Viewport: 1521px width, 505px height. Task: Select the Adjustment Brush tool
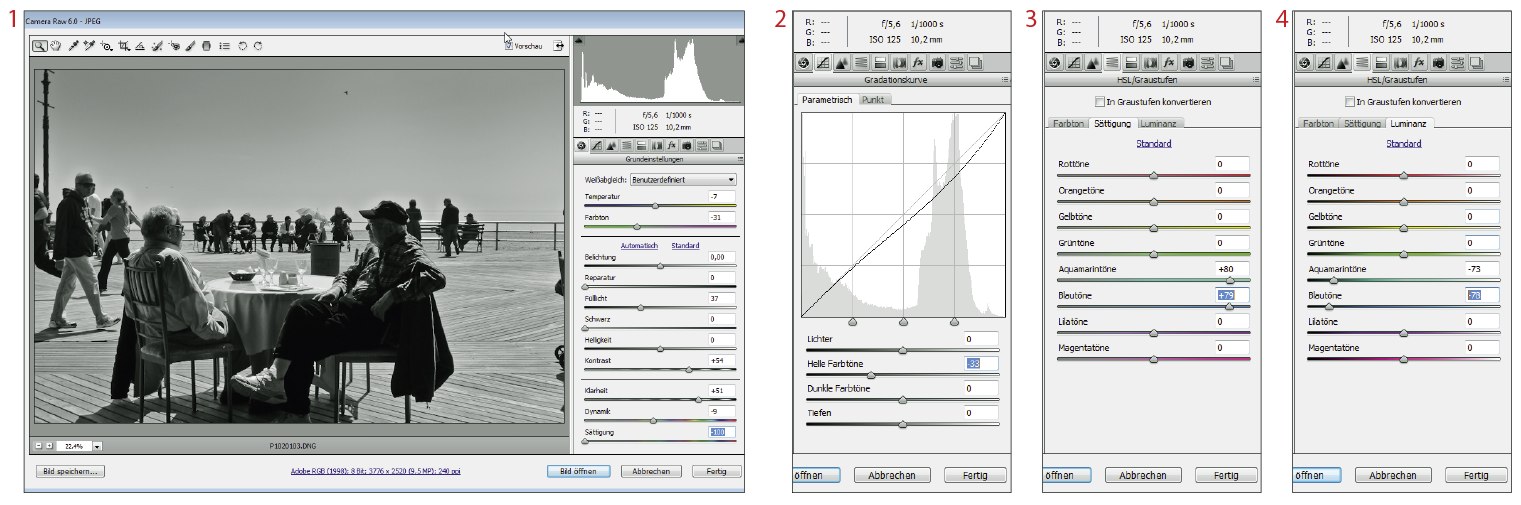(x=189, y=45)
